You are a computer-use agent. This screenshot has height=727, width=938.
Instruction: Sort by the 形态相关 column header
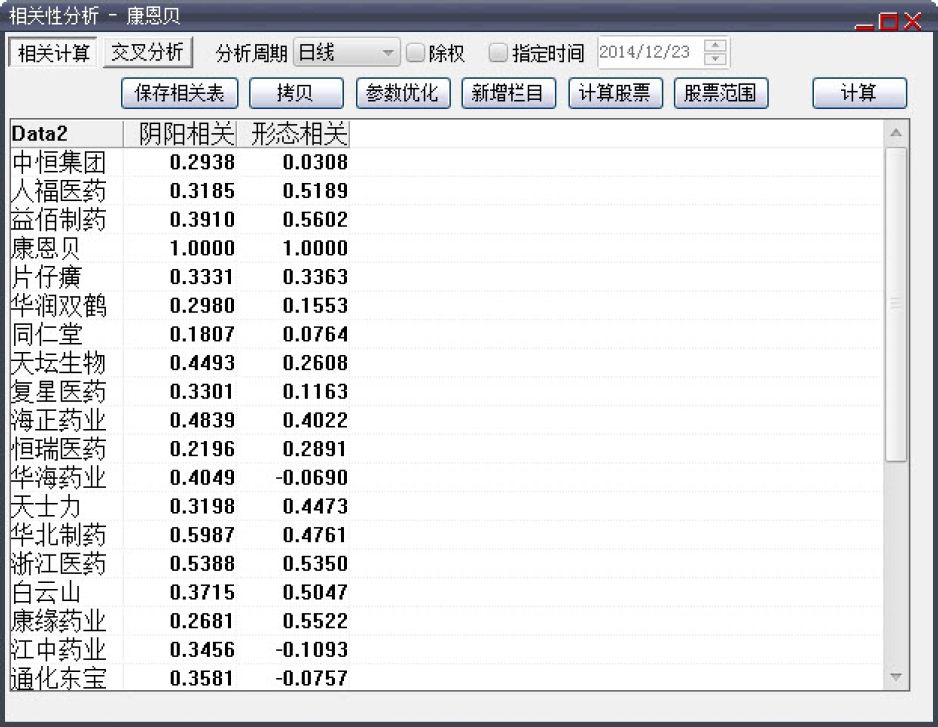click(293, 133)
